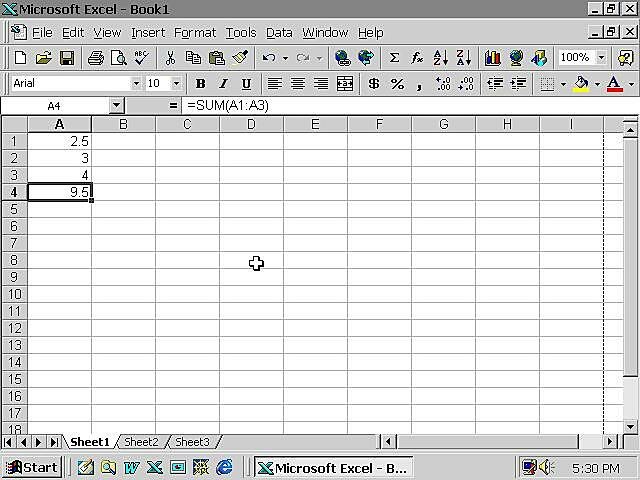The image size is (640, 480).
Task: Align cell contents right
Action: pos(321,84)
